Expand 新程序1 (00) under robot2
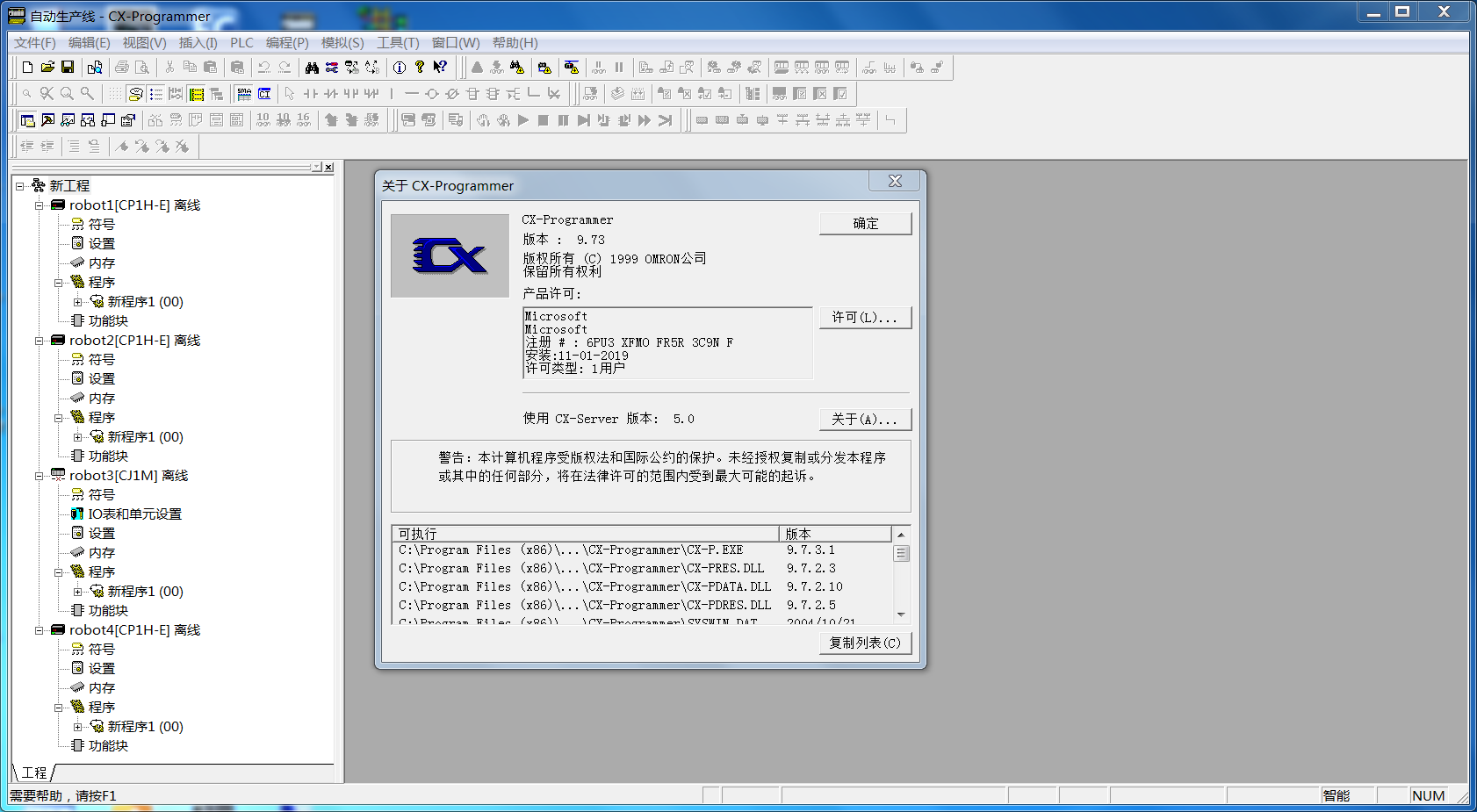 pyautogui.click(x=78, y=437)
